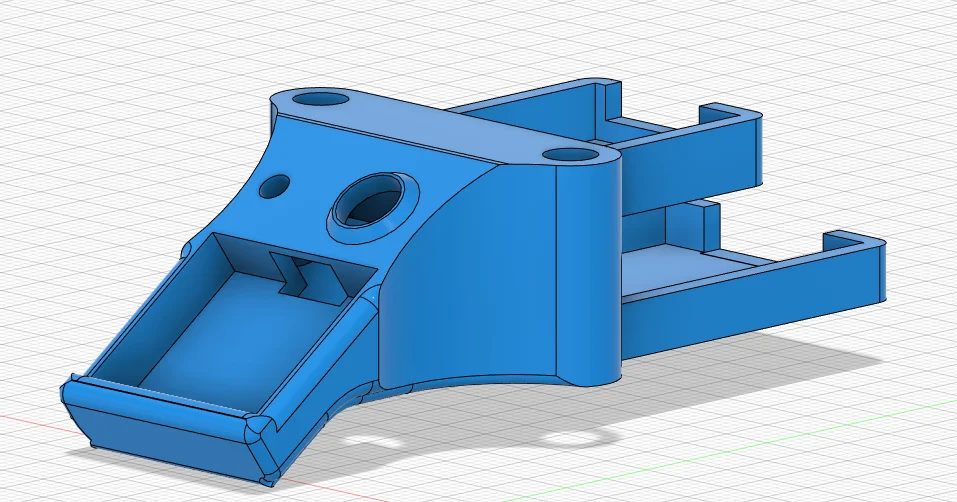Select the arrow-shaped cutout inside the pocket

point(310,278)
